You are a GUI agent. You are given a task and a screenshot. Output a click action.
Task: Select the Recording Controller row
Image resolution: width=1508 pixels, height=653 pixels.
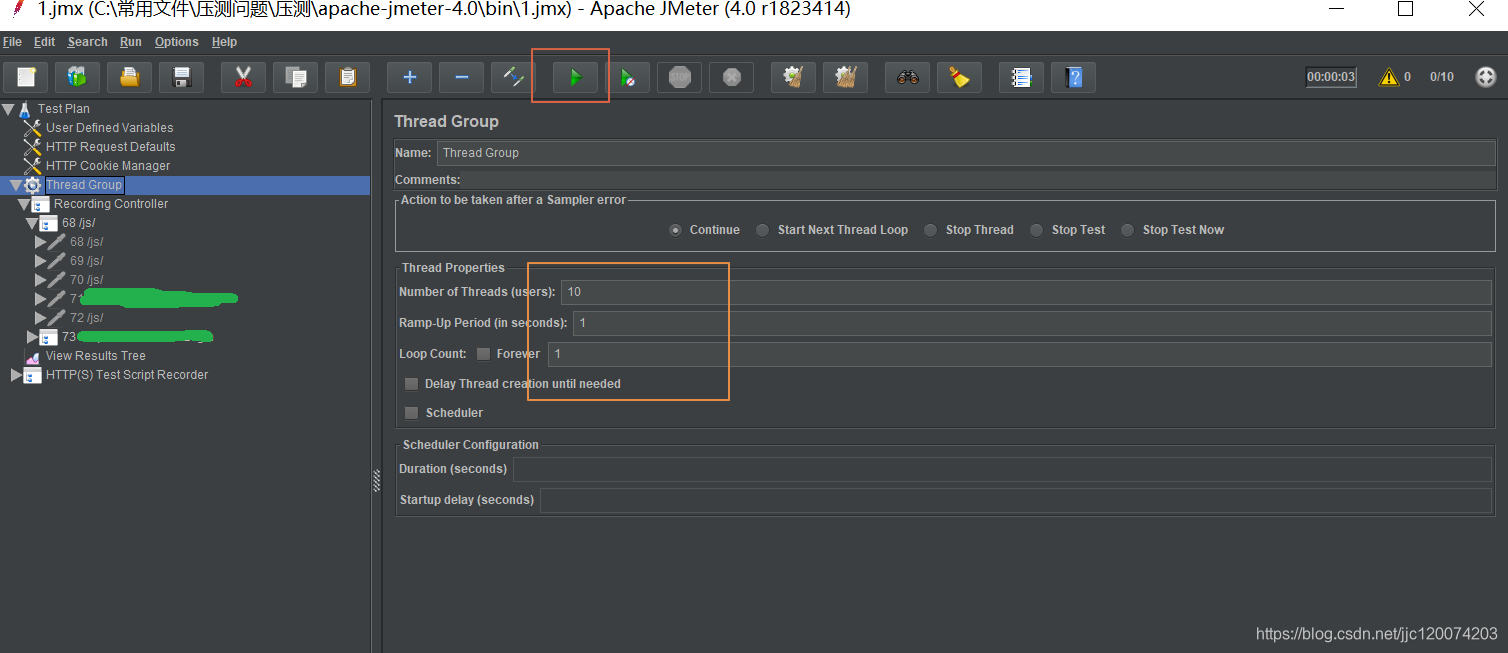[111, 204]
